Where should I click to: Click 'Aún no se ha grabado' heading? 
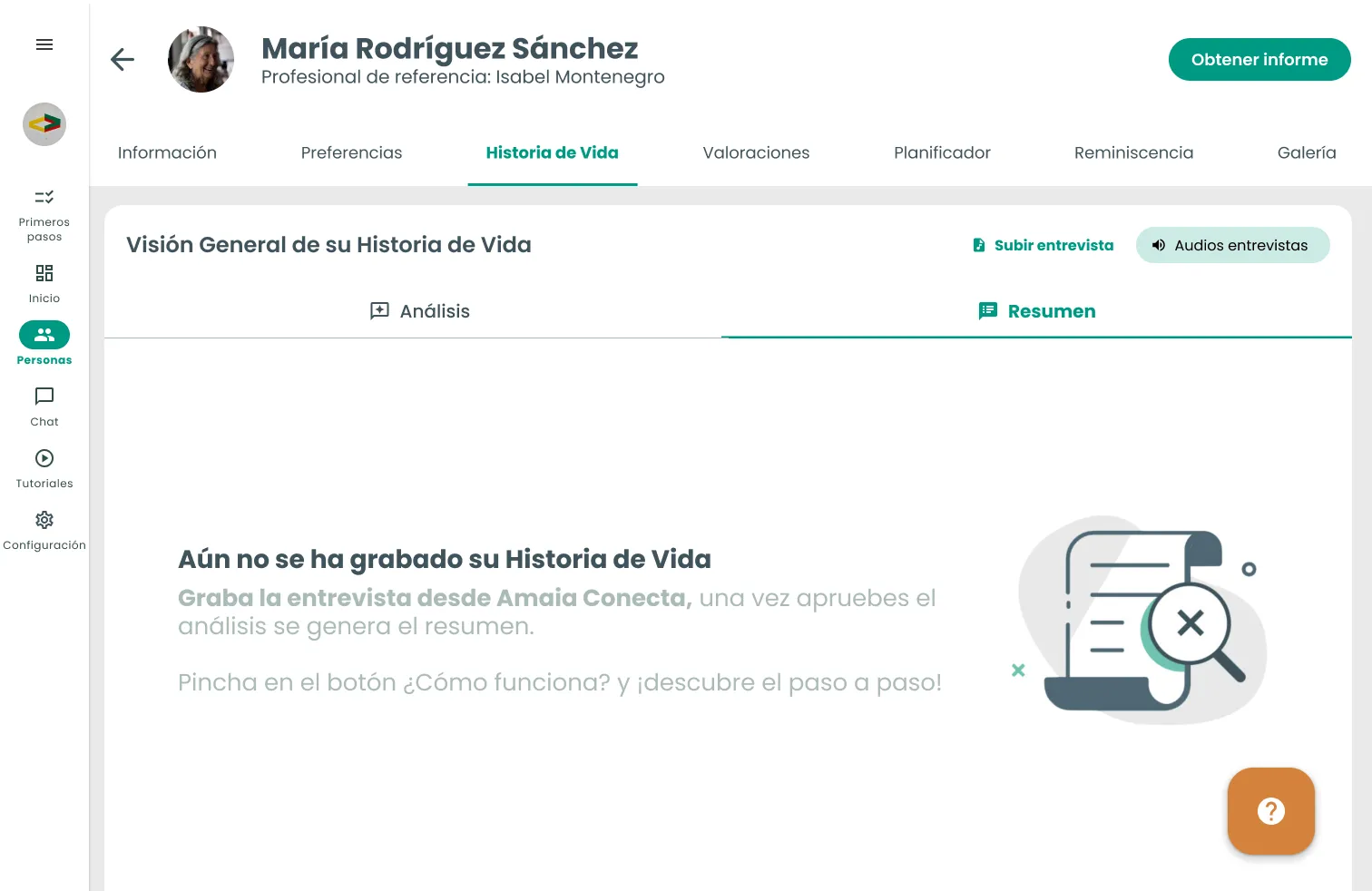[x=445, y=559]
